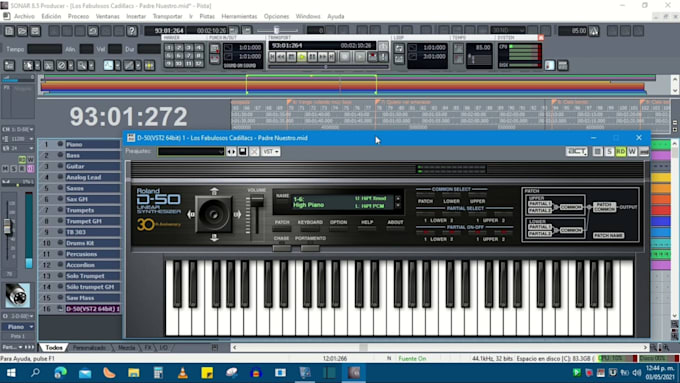
Task: Toggle track Record R button in inspector
Action: (x=22, y=168)
